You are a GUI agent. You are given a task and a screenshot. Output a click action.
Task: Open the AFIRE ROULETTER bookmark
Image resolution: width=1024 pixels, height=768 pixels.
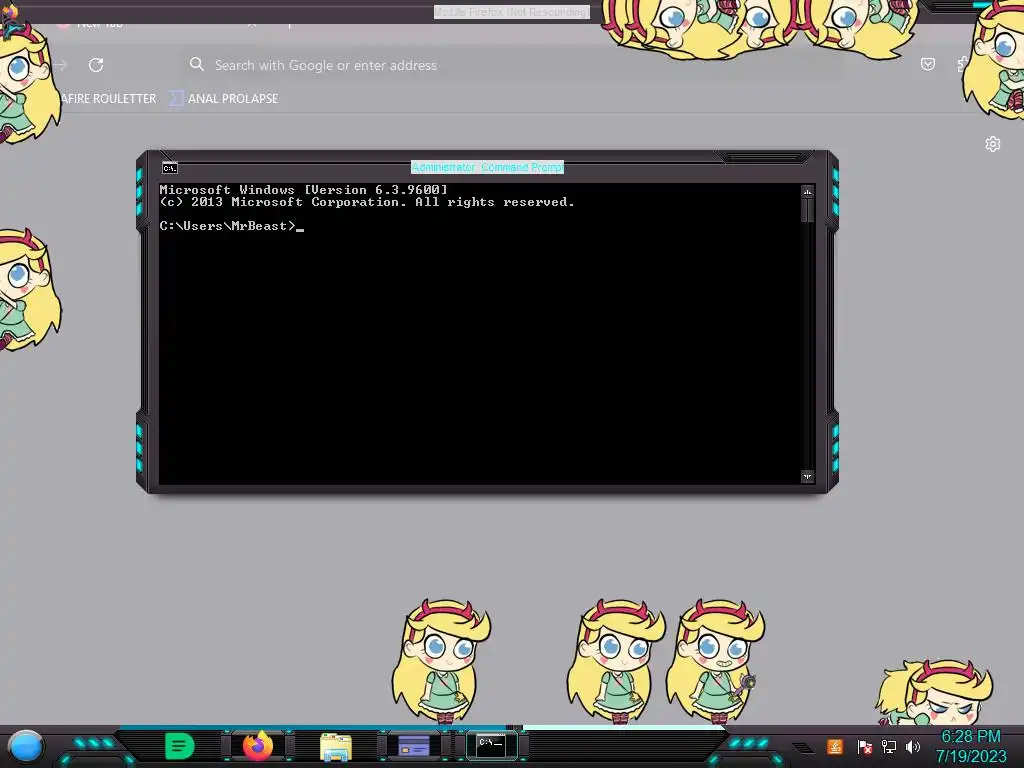108,99
